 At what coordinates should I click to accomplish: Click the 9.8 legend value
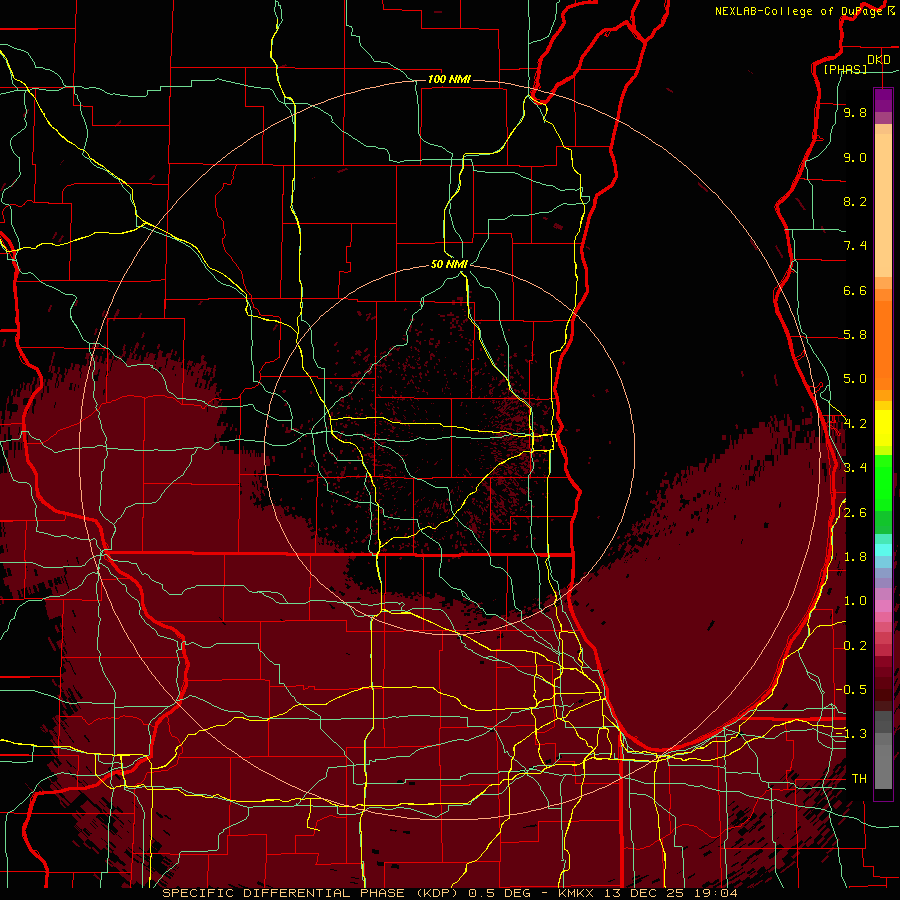coord(855,112)
